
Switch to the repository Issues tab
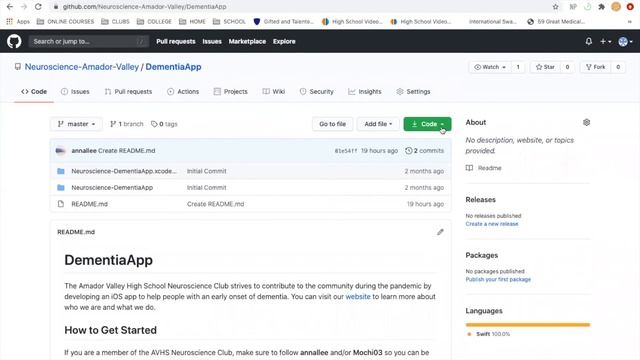[75, 91]
